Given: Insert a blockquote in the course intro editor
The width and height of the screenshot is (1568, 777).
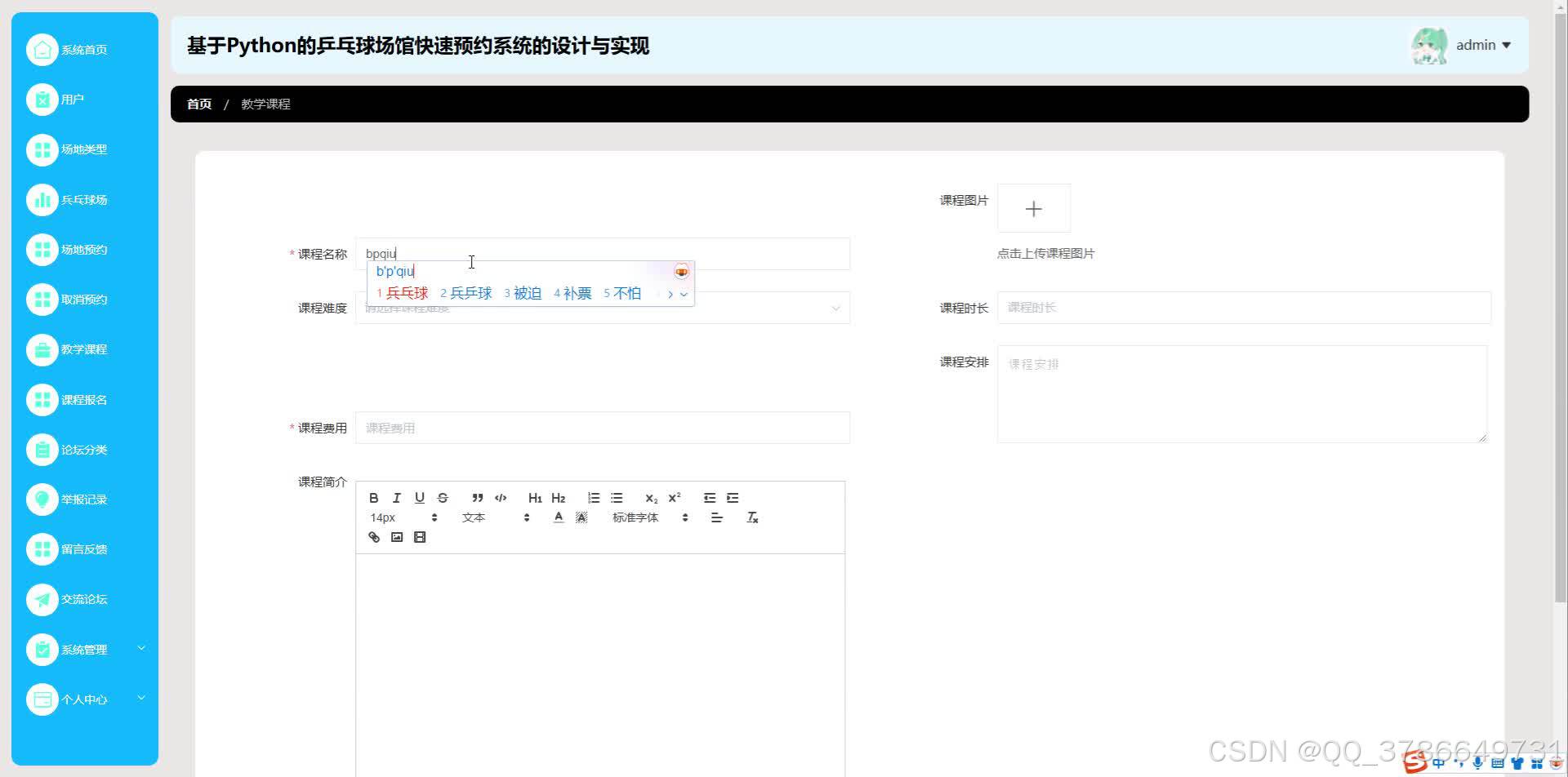Looking at the screenshot, I should click(x=477, y=497).
